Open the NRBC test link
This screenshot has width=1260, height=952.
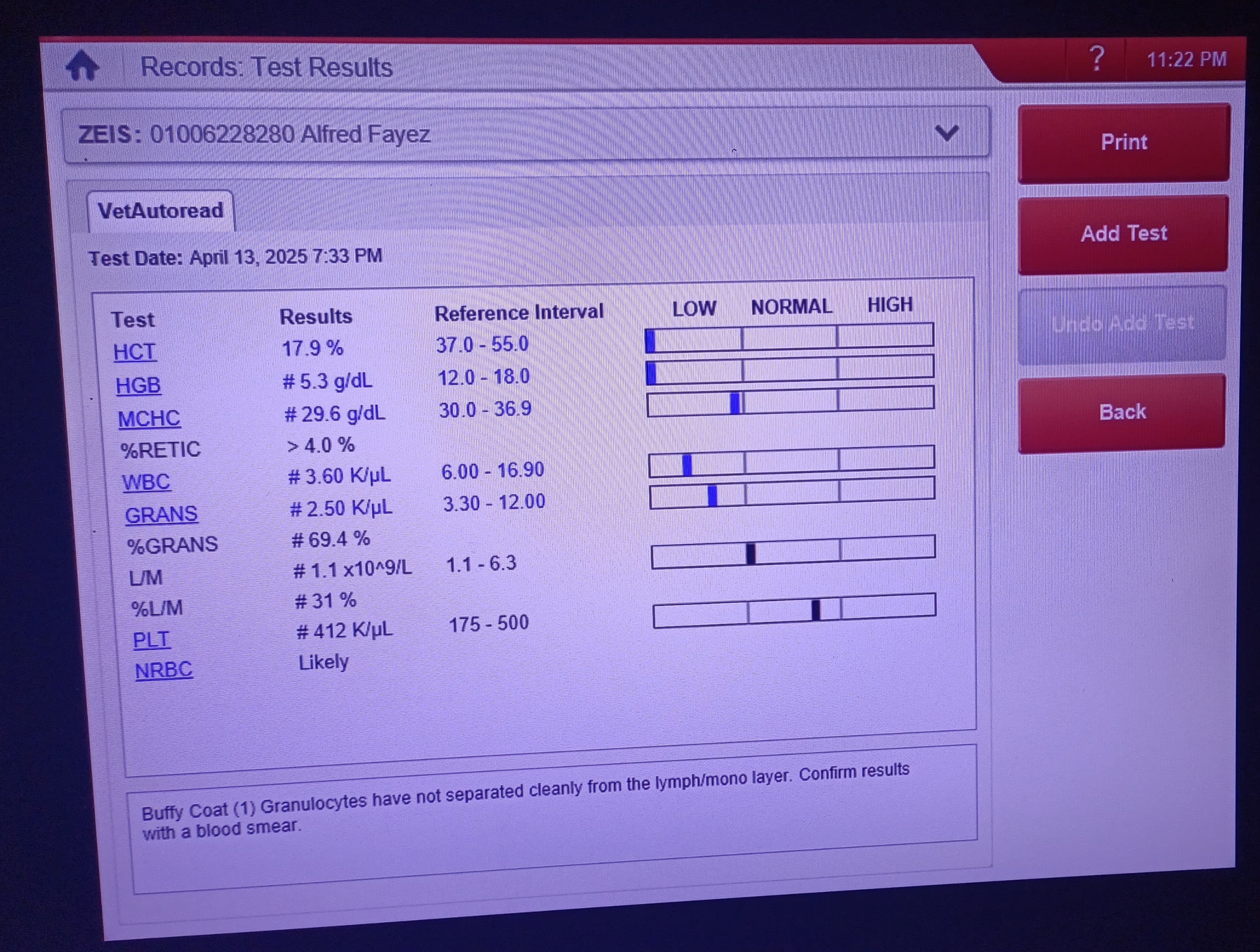point(163,669)
